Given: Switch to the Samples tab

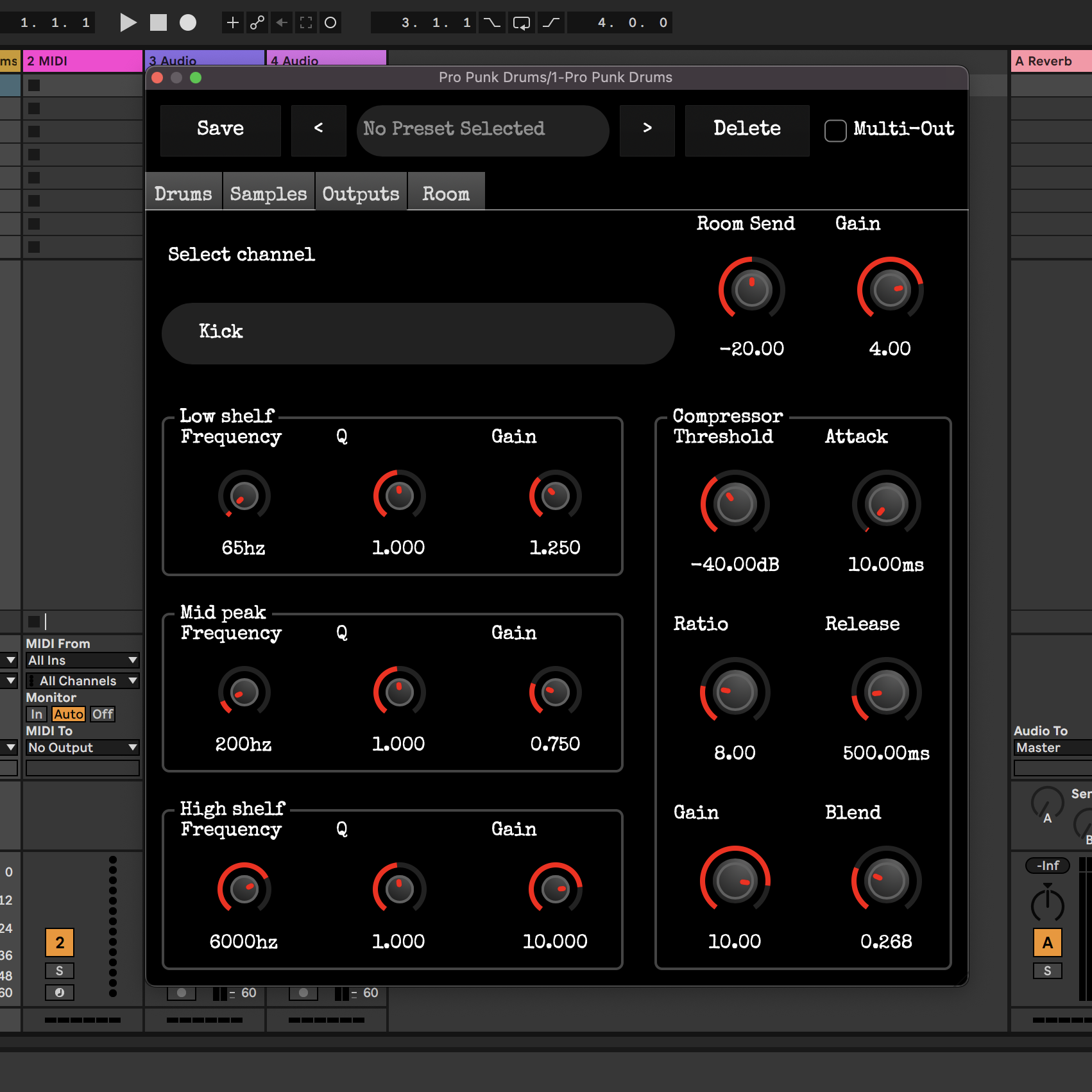Looking at the screenshot, I should tap(268, 192).
